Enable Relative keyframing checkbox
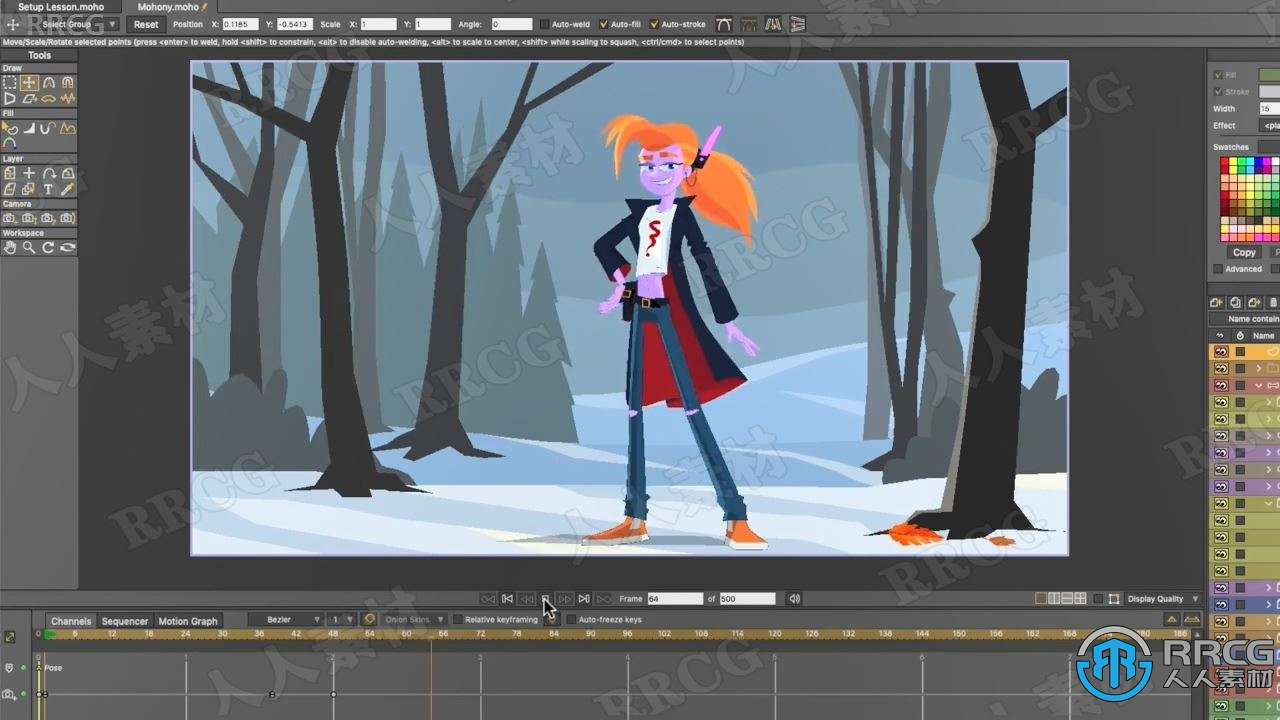This screenshot has width=1280, height=720. point(458,620)
